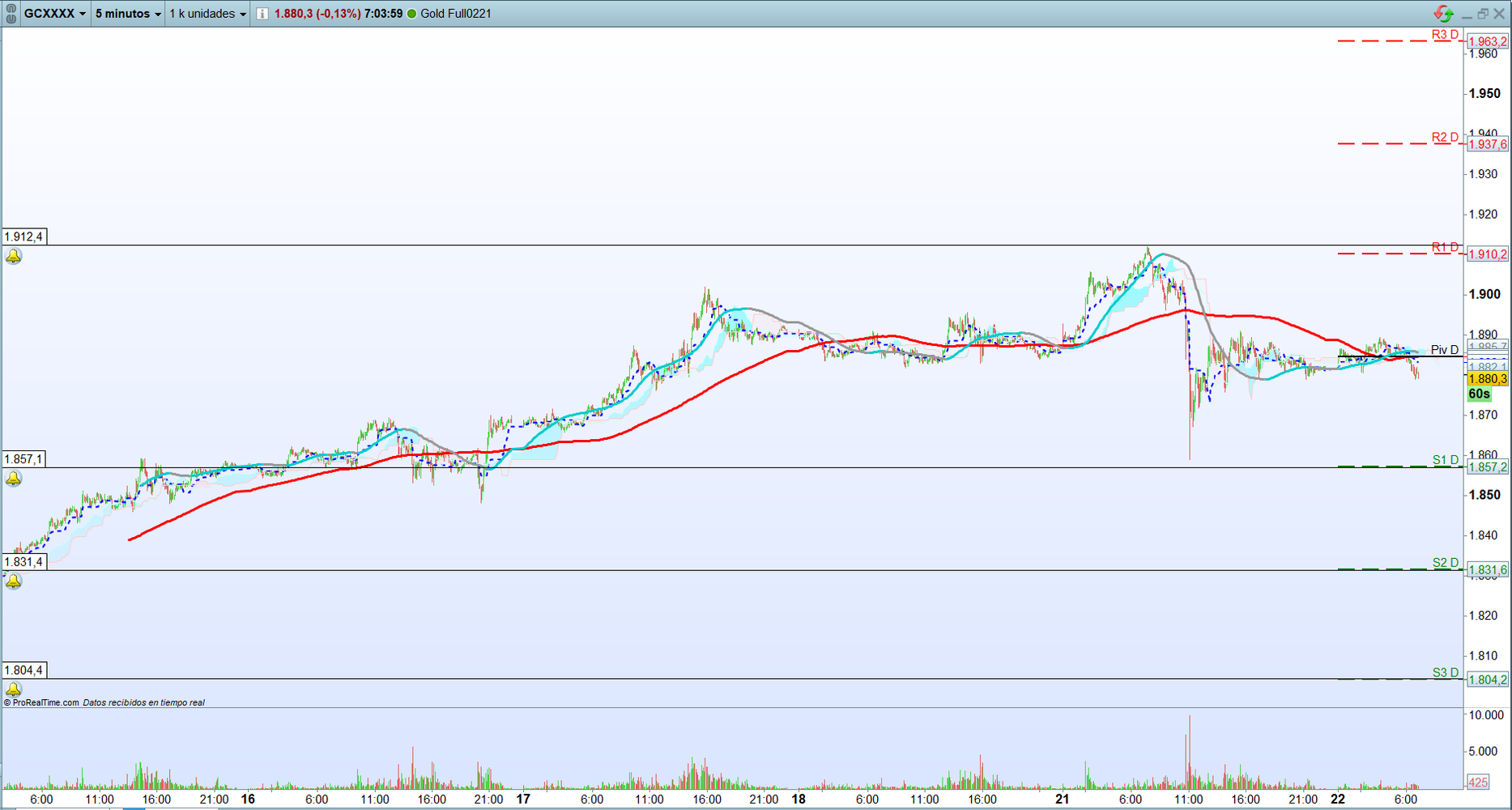Click the chart link chain icon
Viewport: 1512px width, 810px height.
click(x=11, y=13)
